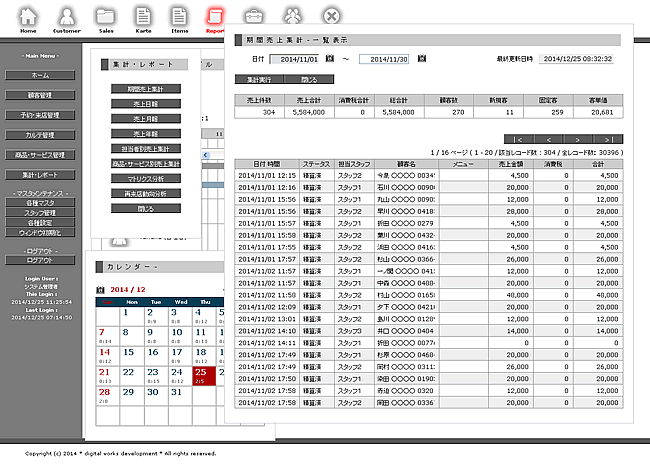Screen dimensions: 650x470
Task: Select date 9 in the calendar
Action: [156, 336]
